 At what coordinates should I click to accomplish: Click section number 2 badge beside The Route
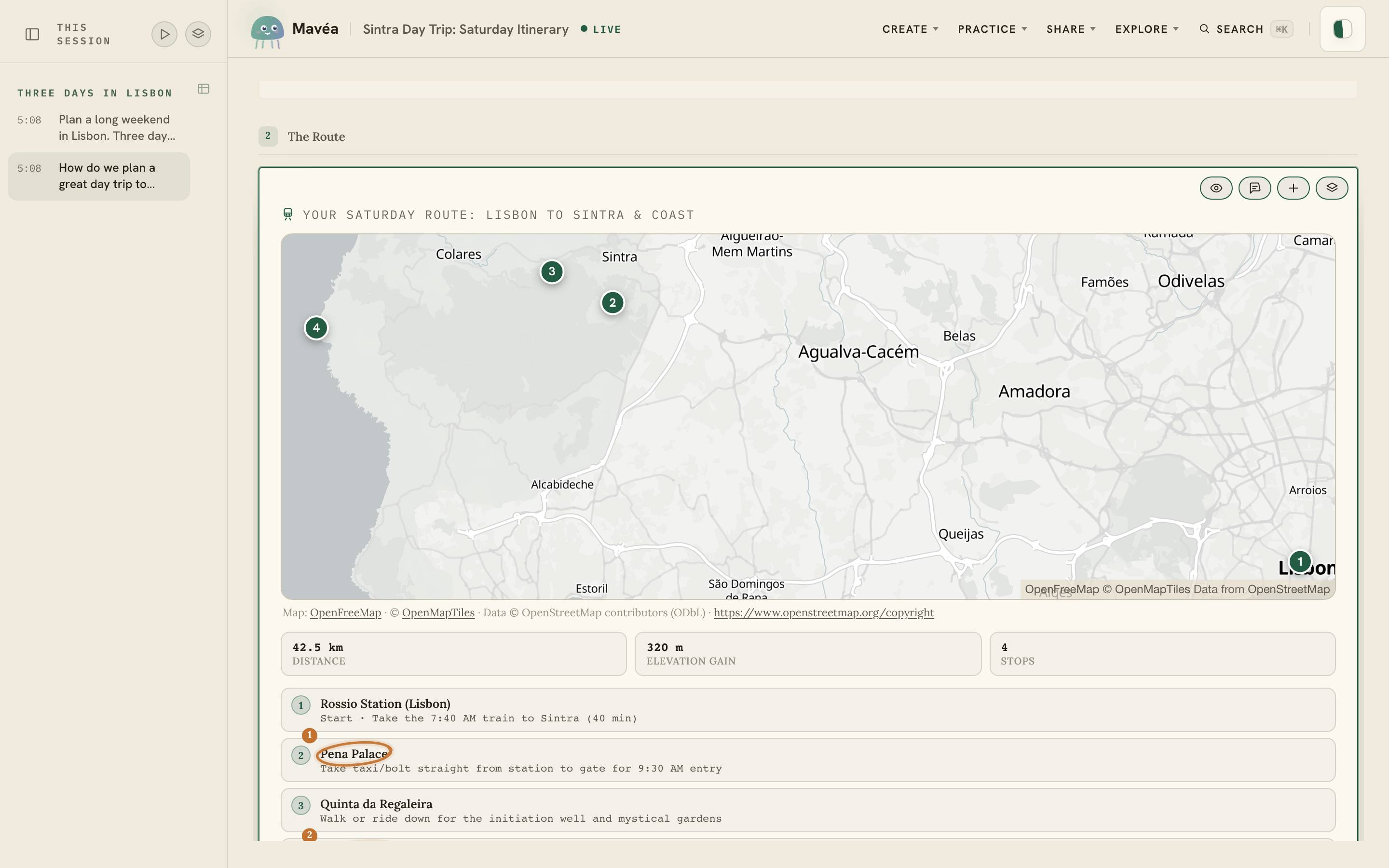click(x=268, y=136)
